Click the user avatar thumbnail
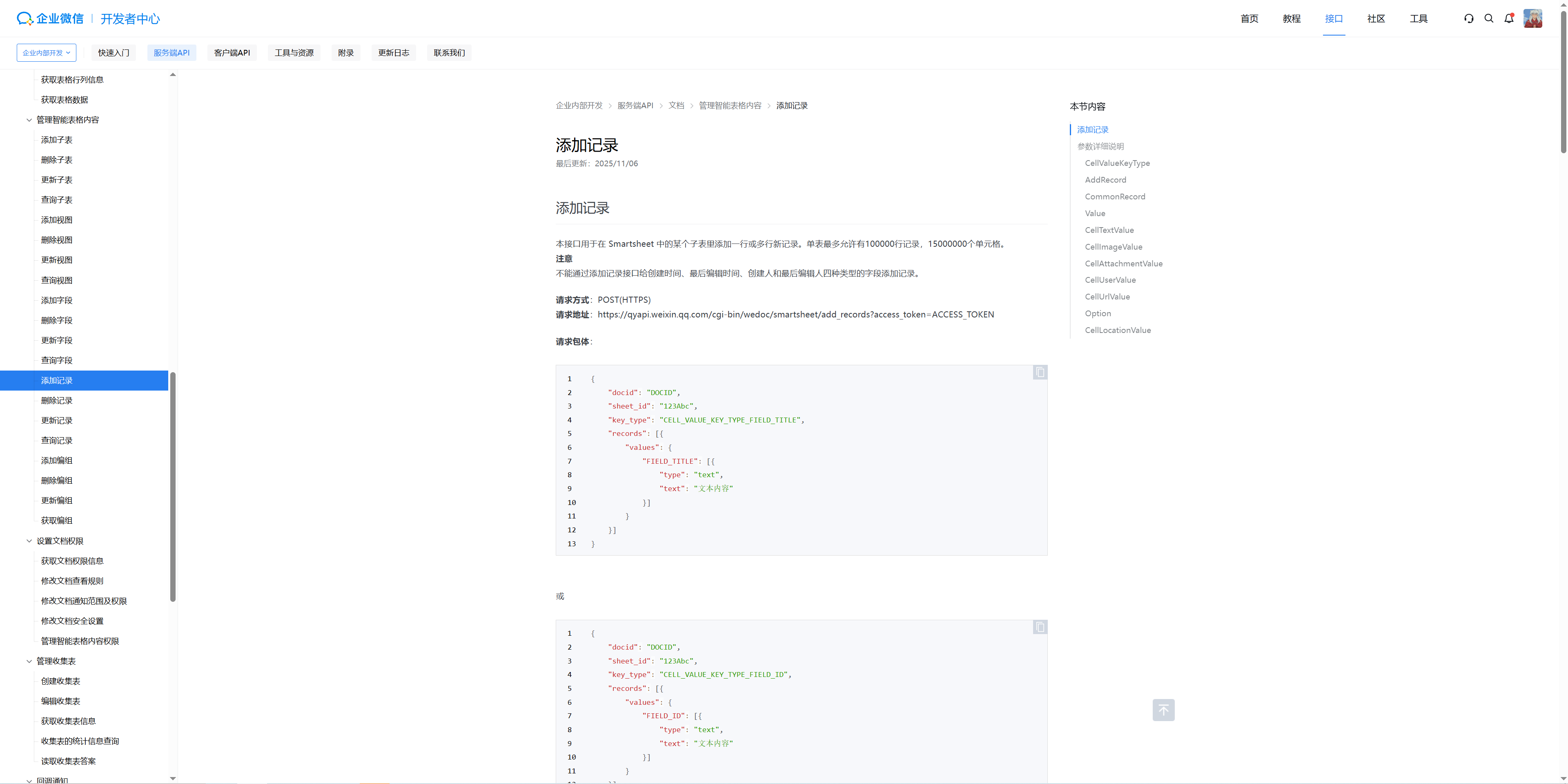 click(1533, 18)
